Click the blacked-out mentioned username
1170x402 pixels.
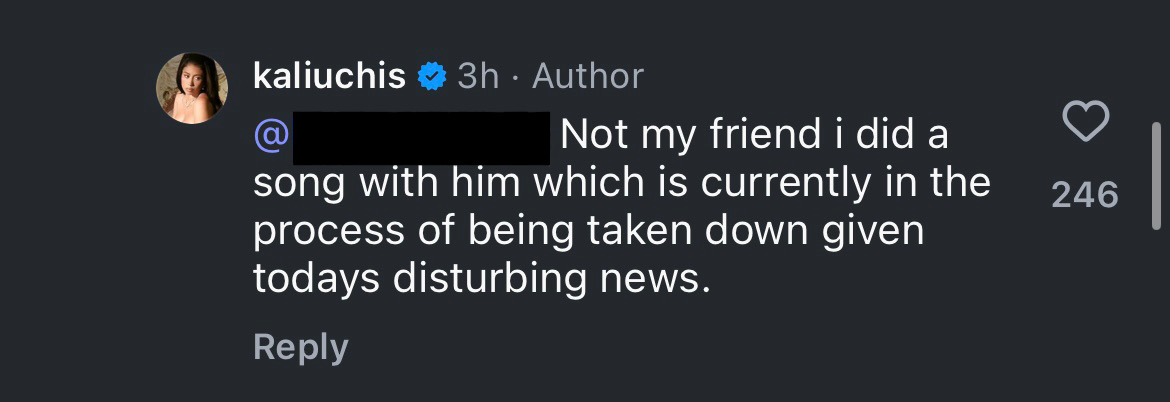tap(420, 138)
